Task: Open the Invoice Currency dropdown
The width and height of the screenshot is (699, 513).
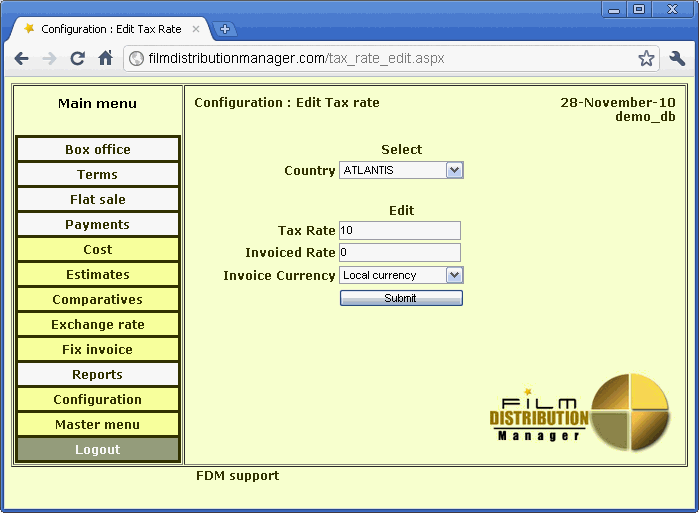Action: click(401, 275)
